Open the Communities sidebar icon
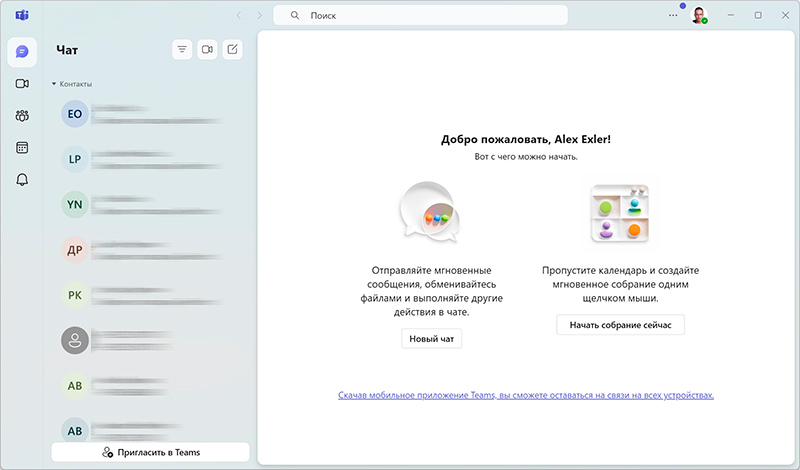The width and height of the screenshot is (800, 470). [22, 116]
